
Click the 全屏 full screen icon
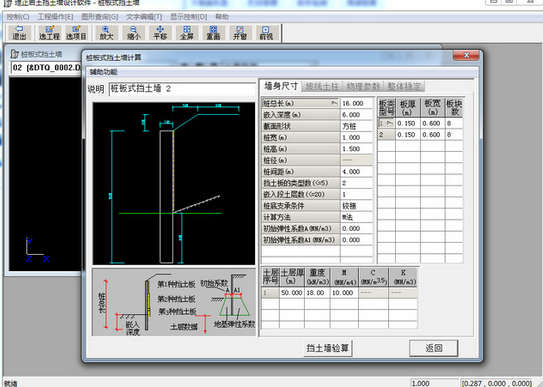point(187,33)
